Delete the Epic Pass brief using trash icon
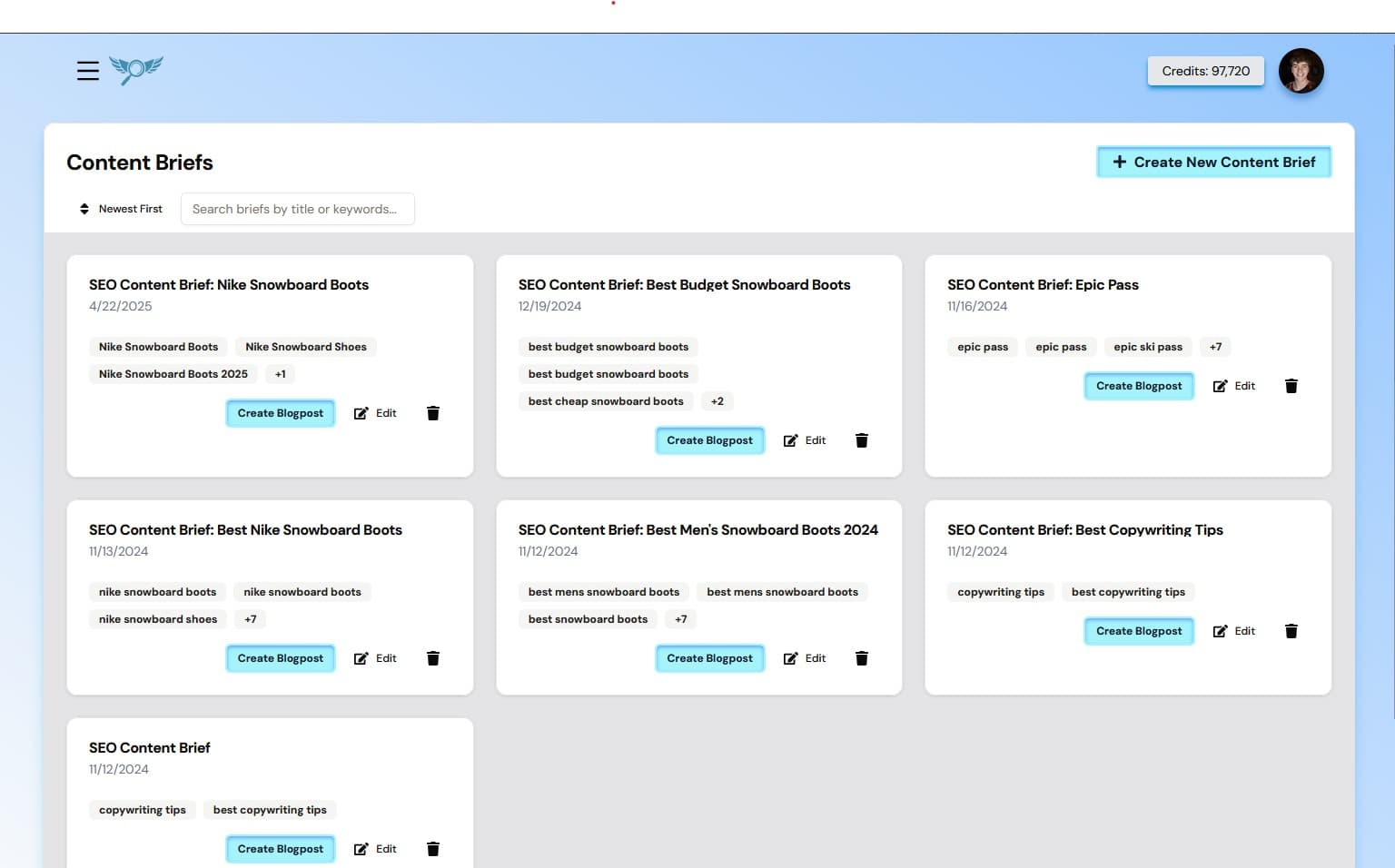 coord(1291,386)
